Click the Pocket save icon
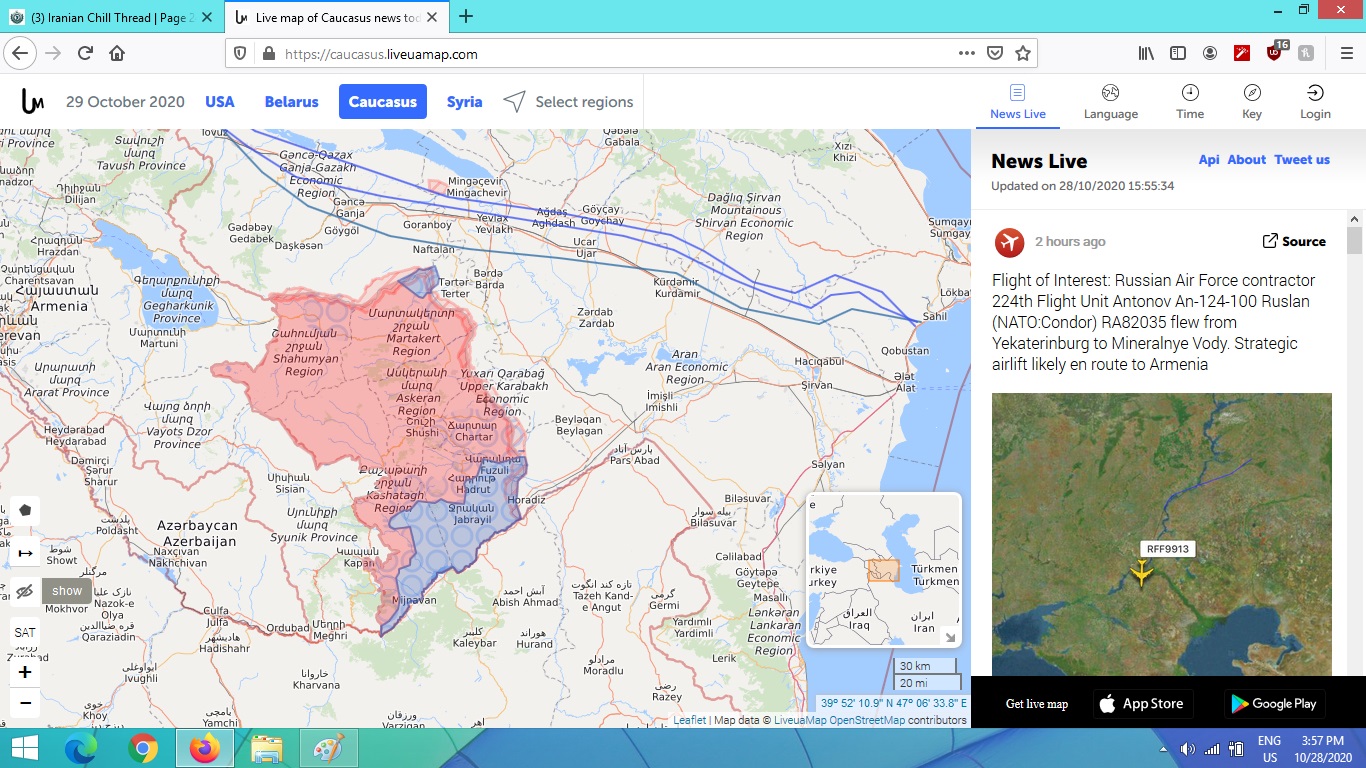 (995, 53)
